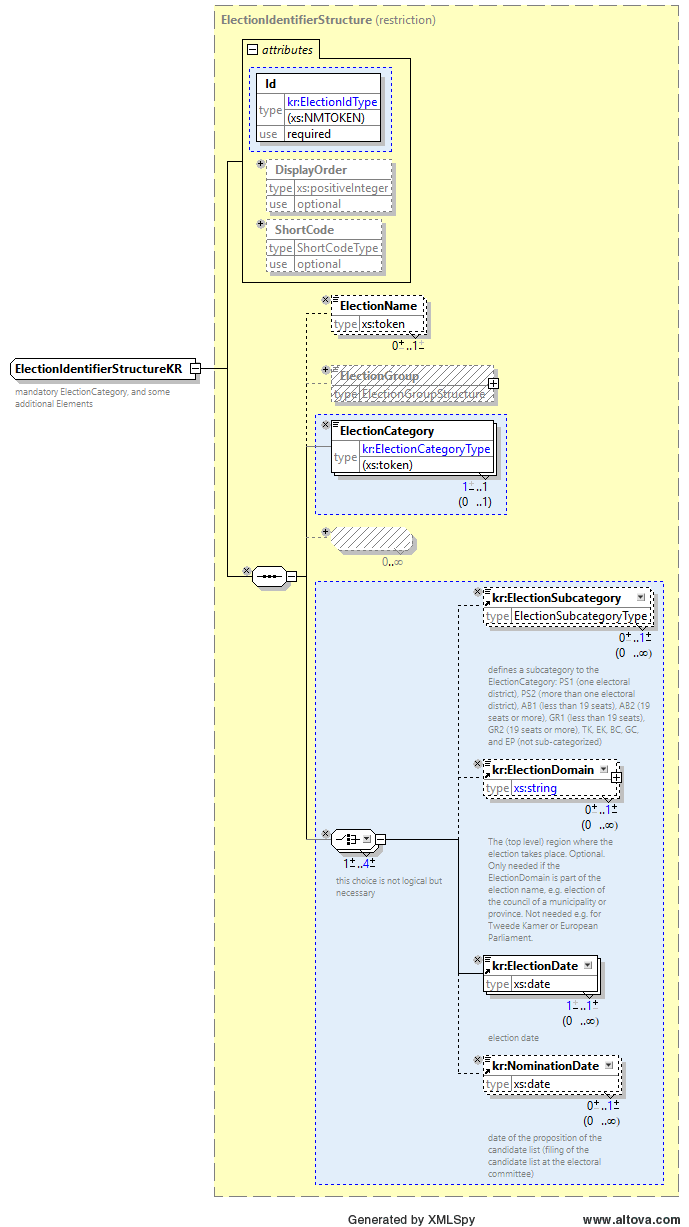This screenshot has height=1227, width=689.
Task: Click the ElectionIdentifierStructure restriction header
Action: pos(328,19)
